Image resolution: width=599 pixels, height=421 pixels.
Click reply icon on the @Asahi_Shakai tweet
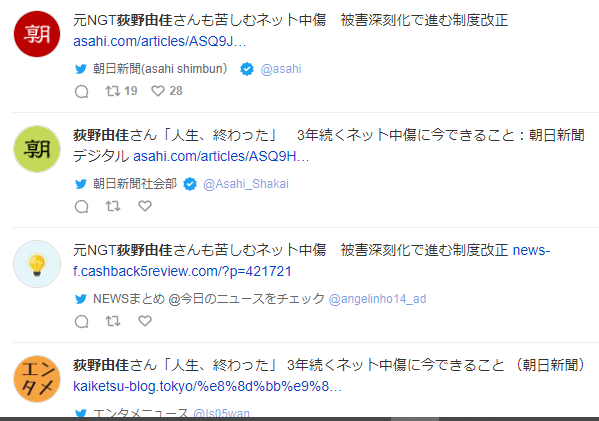[81, 206]
